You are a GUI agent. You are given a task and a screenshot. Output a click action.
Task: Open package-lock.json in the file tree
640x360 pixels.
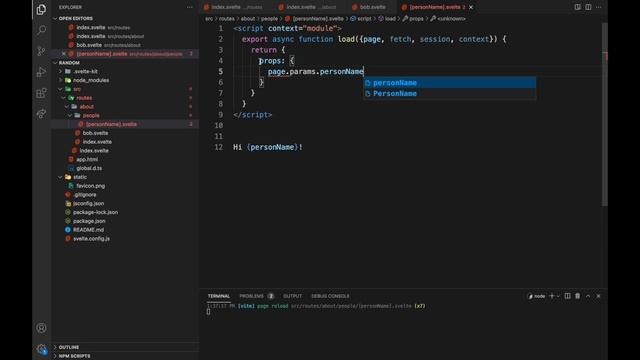(x=95, y=212)
